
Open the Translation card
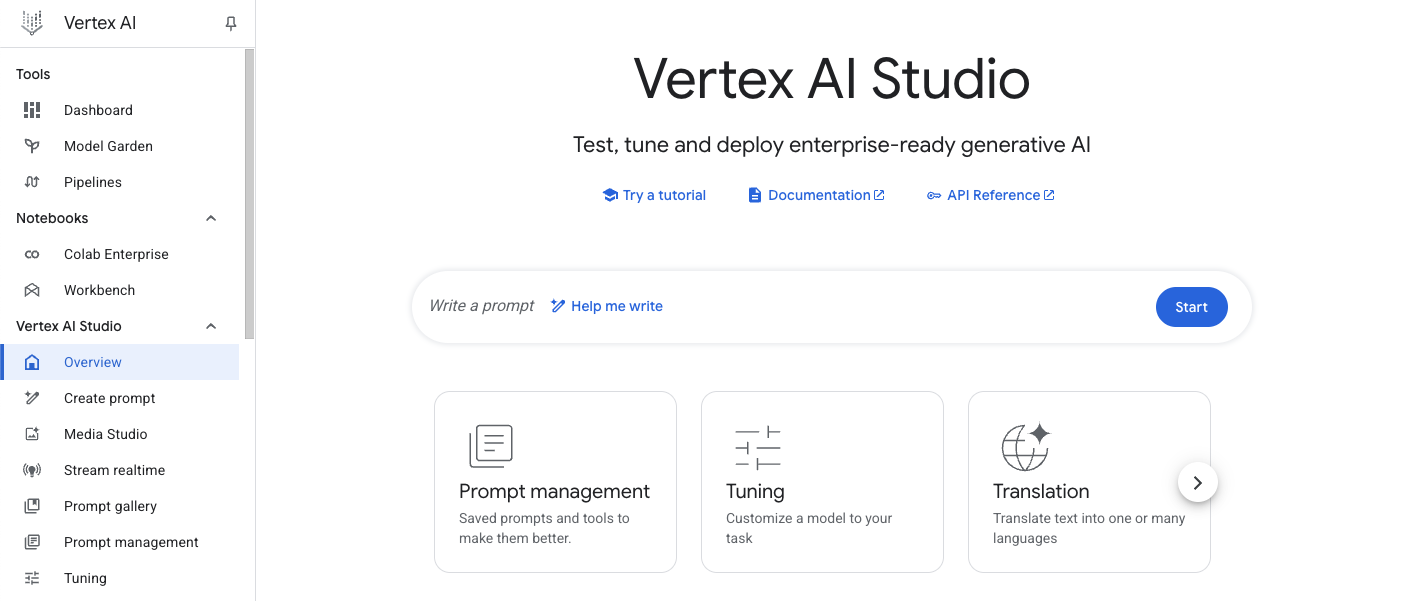click(1089, 482)
